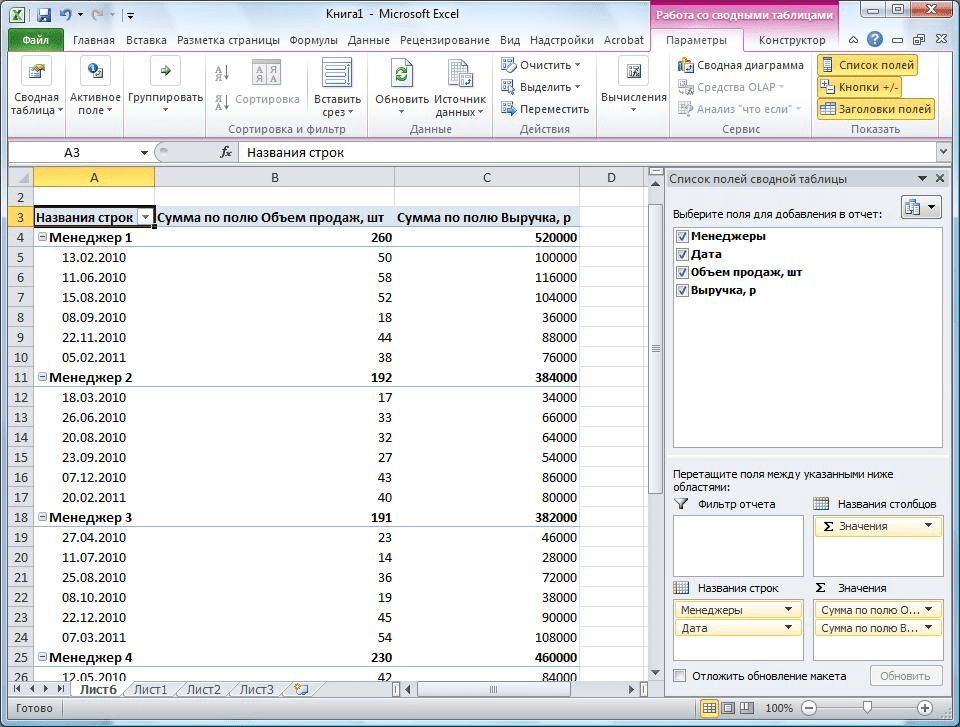Click the Заголовки полей button
The width and height of the screenshot is (960, 727).
[x=876, y=109]
